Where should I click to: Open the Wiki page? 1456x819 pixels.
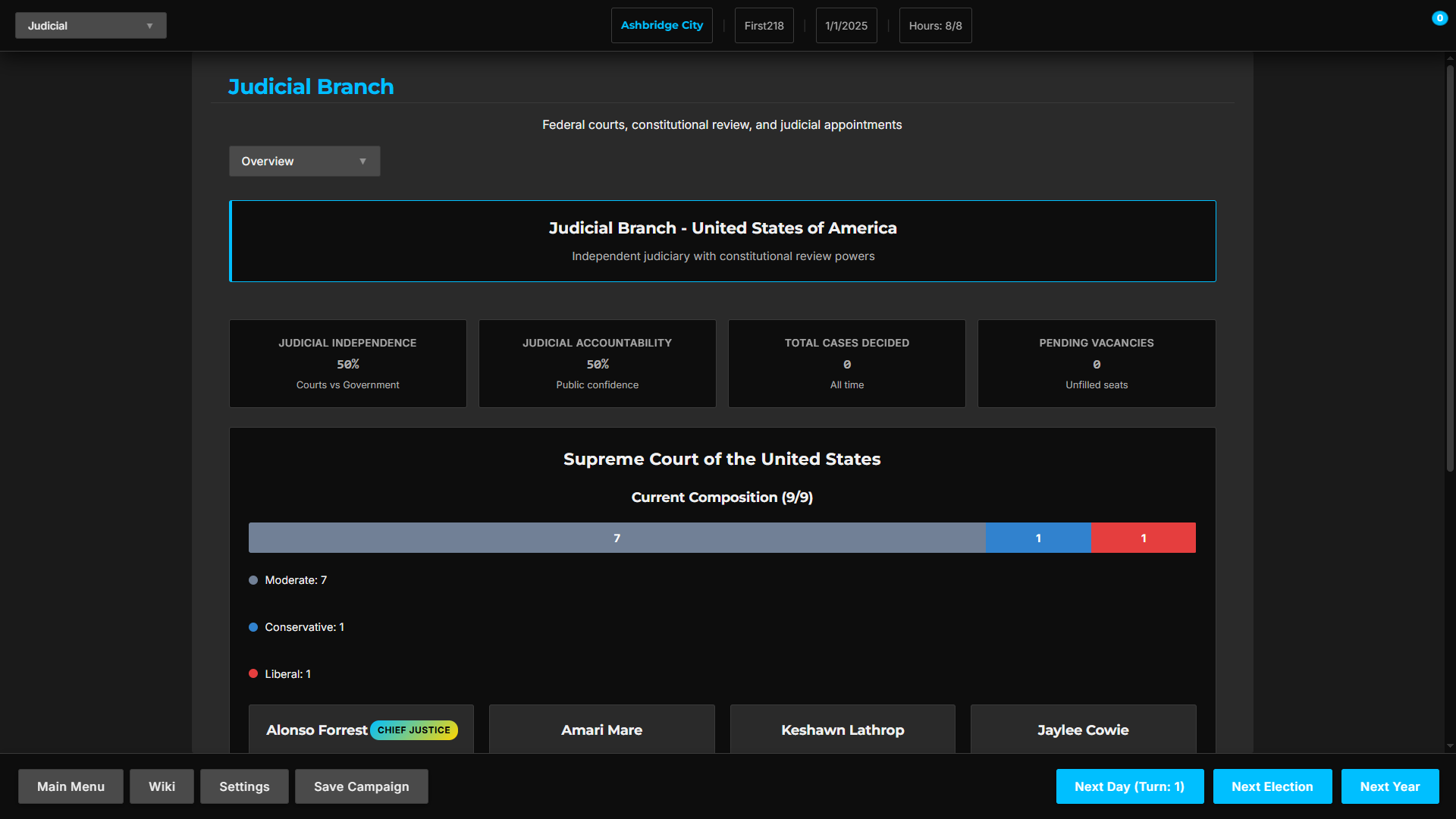pos(162,786)
